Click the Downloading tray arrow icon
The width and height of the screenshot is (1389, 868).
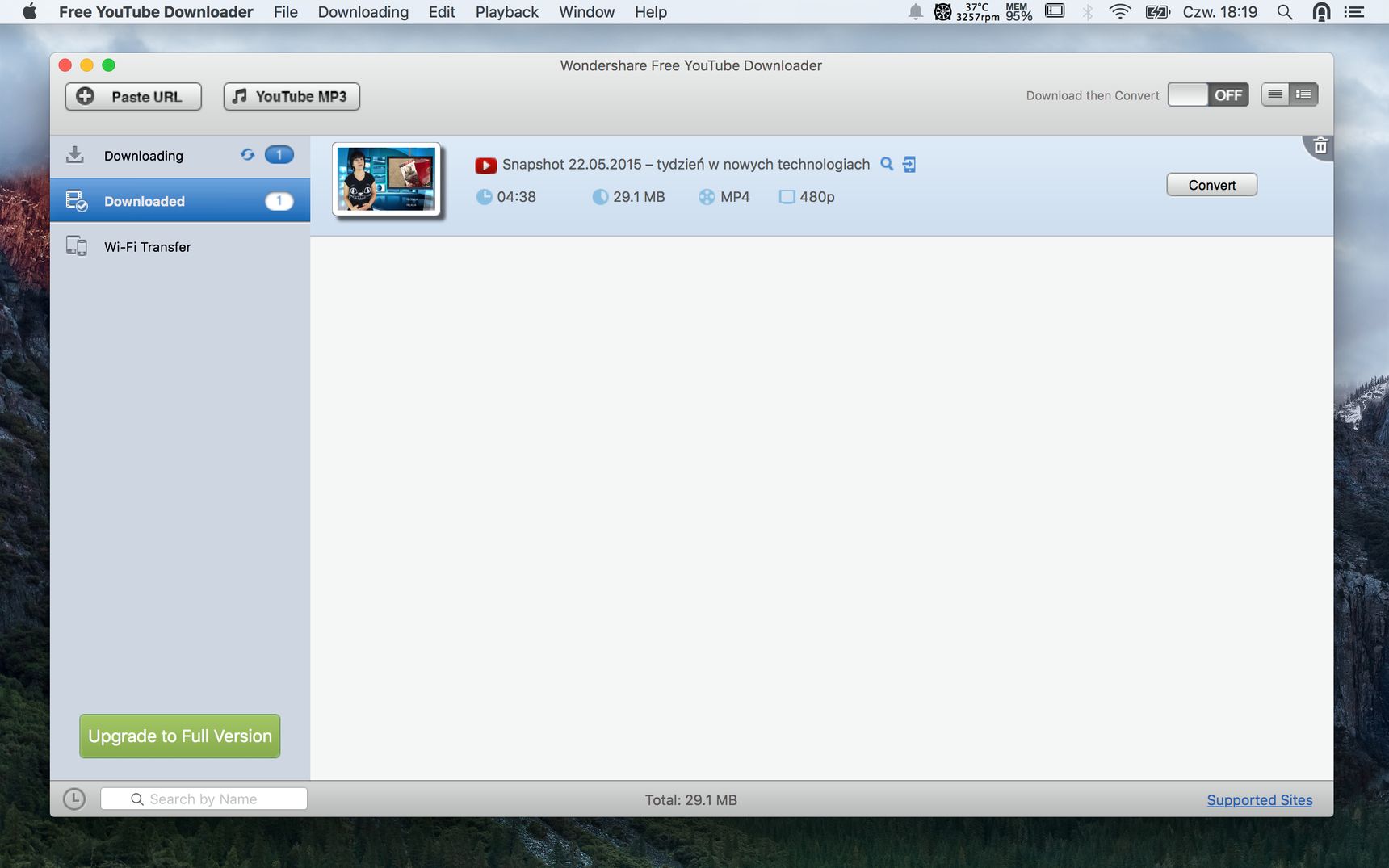point(75,155)
